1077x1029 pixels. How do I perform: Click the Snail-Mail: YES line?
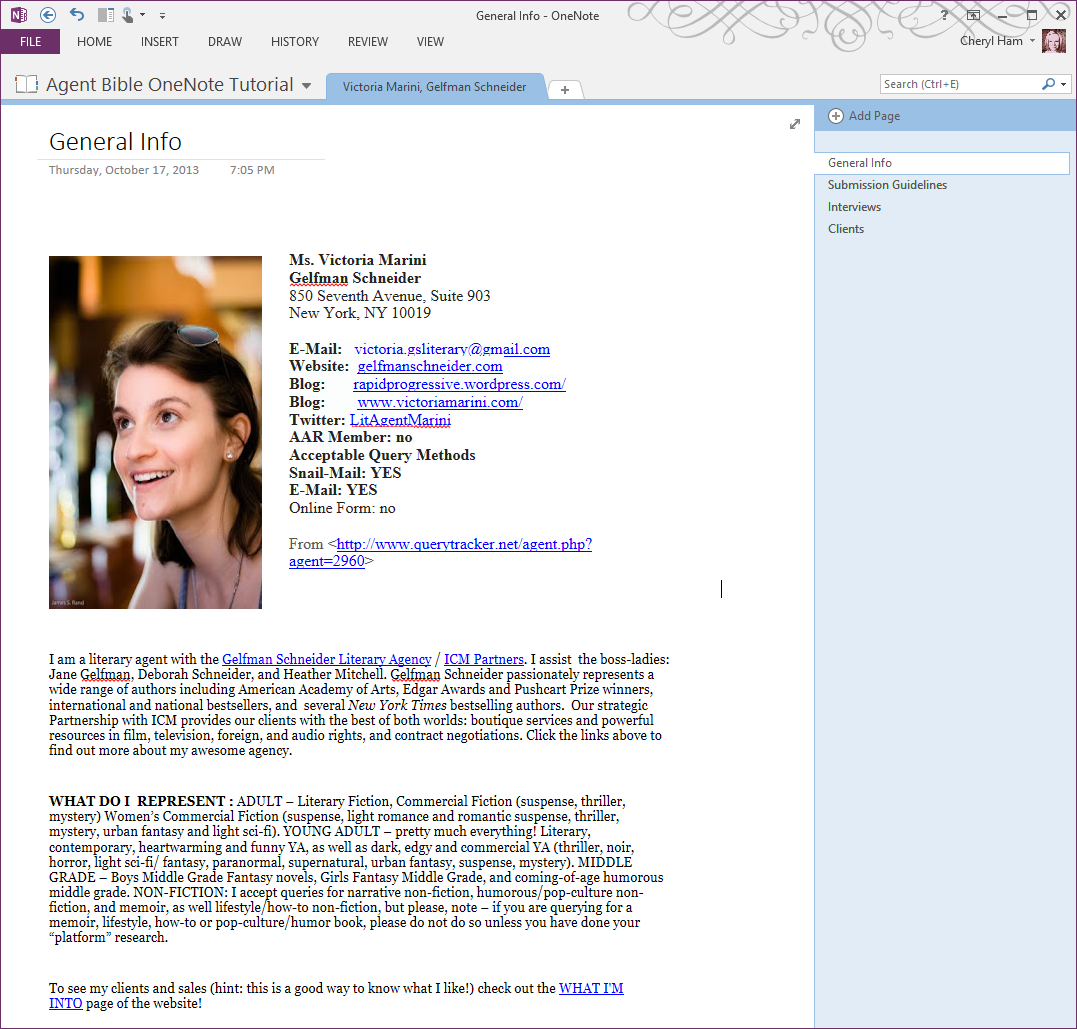pos(345,473)
